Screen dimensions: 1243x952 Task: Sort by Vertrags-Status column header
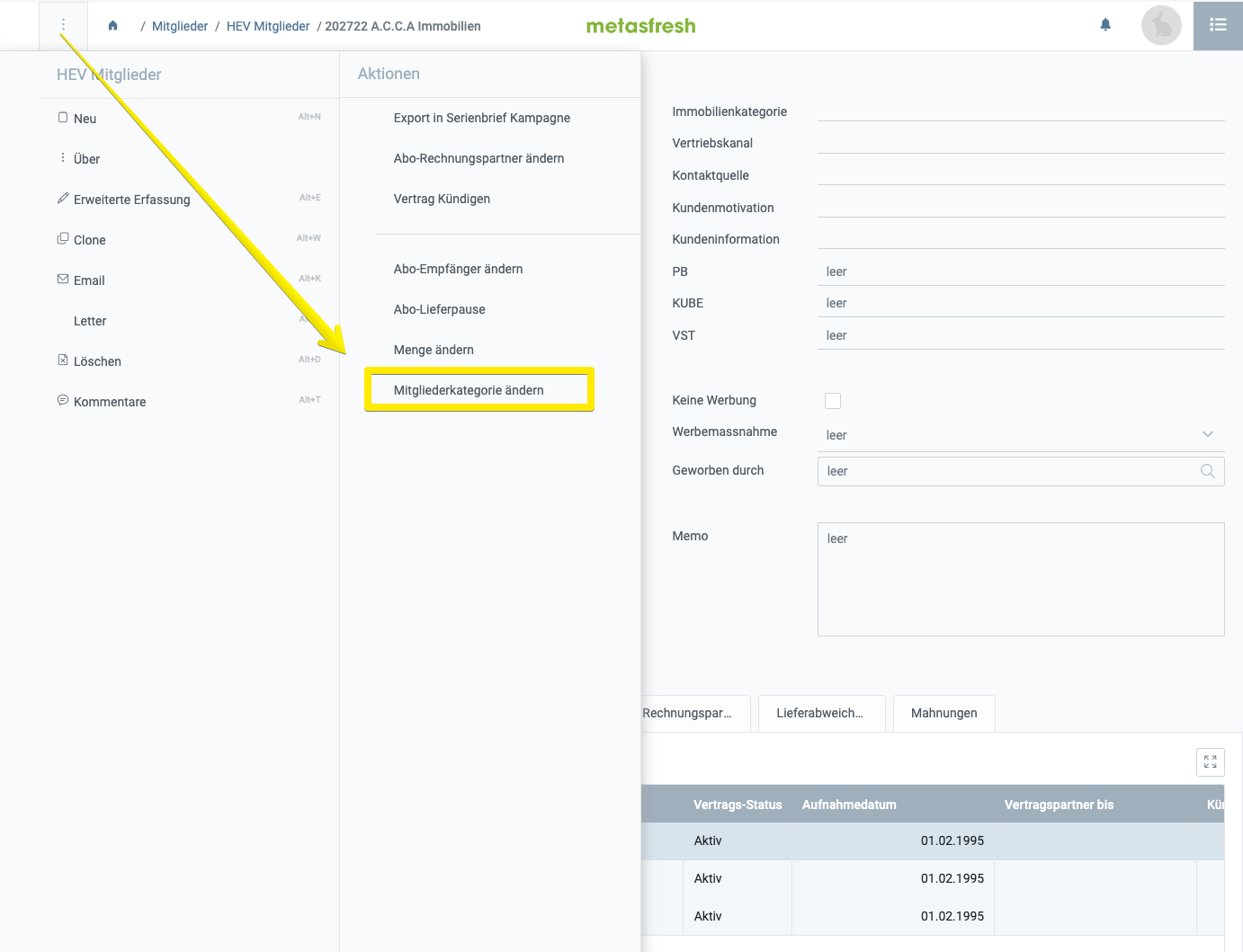click(738, 805)
